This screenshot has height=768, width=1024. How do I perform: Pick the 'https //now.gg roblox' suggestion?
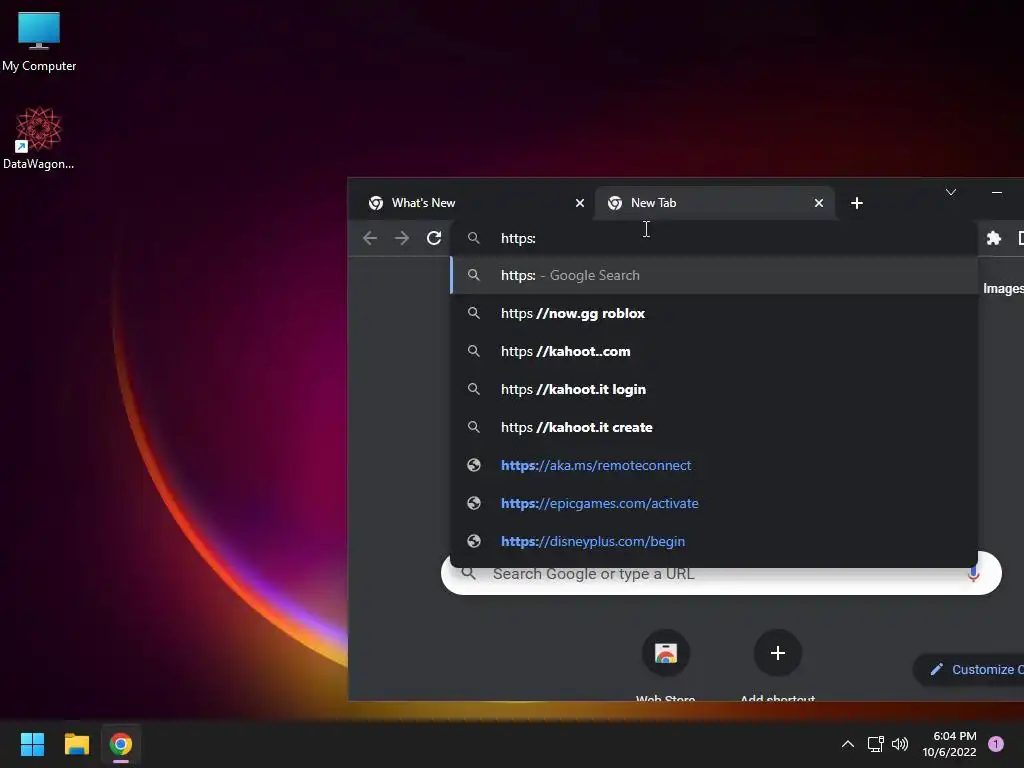(714, 313)
